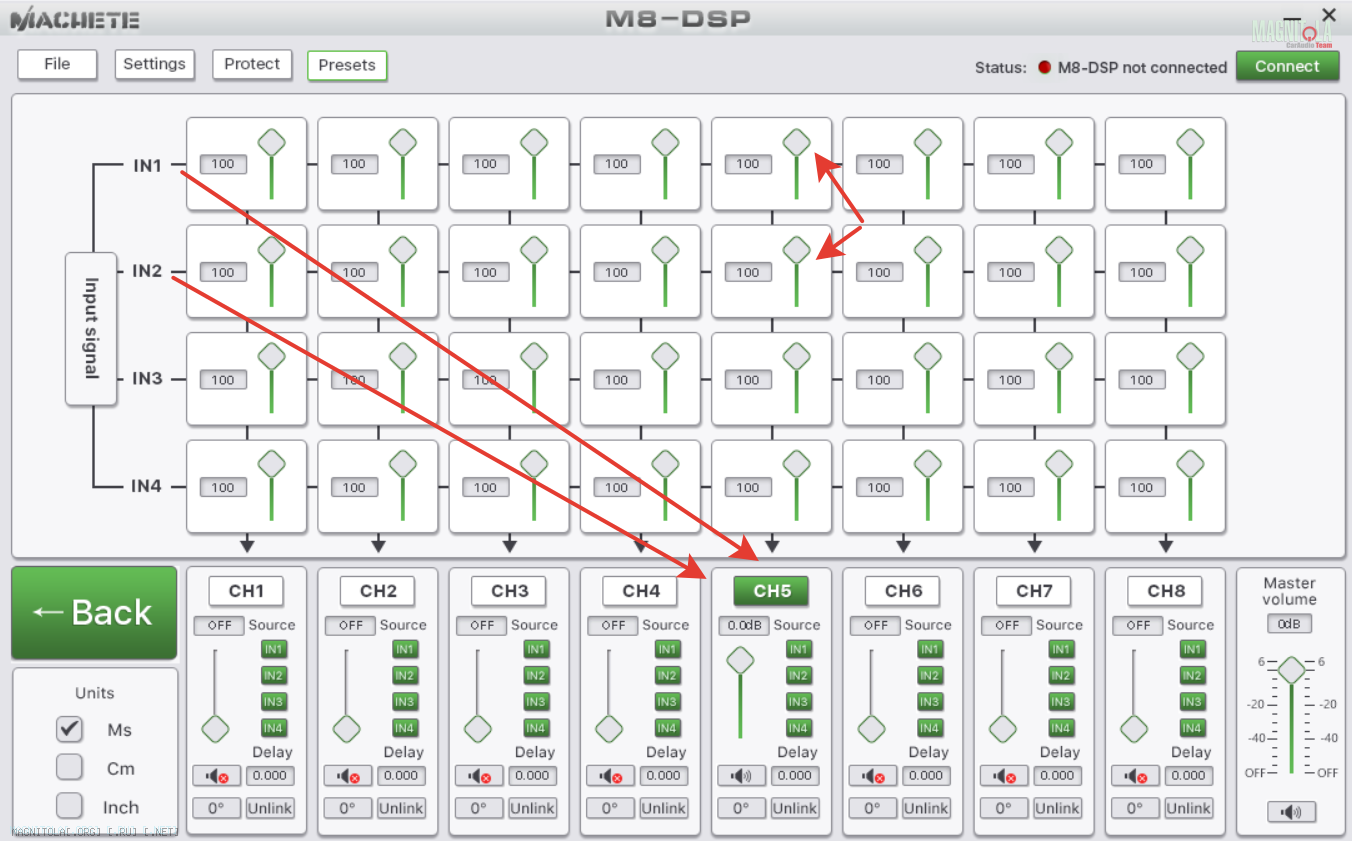Toggle IN1 source for CH5
Viewport: 1352px width, 841px height.
tap(798, 649)
